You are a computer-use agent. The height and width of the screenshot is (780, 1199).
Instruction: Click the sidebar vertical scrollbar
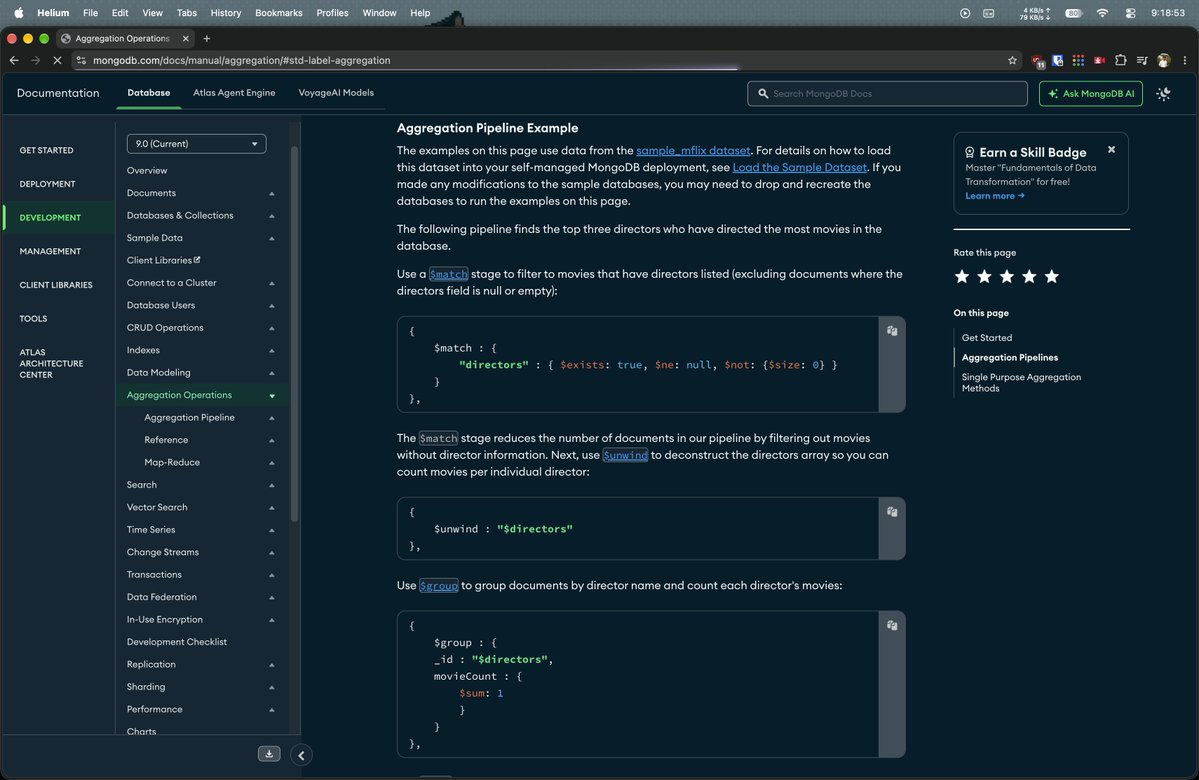click(x=294, y=333)
